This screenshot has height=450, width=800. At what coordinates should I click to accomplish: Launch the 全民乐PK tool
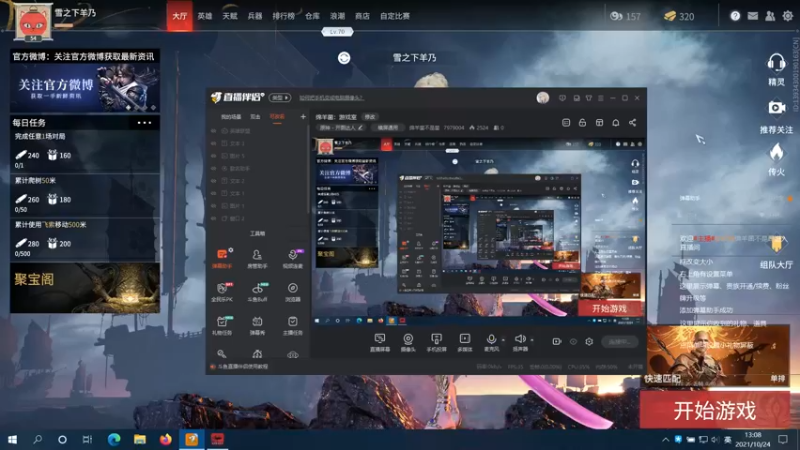coord(221,292)
